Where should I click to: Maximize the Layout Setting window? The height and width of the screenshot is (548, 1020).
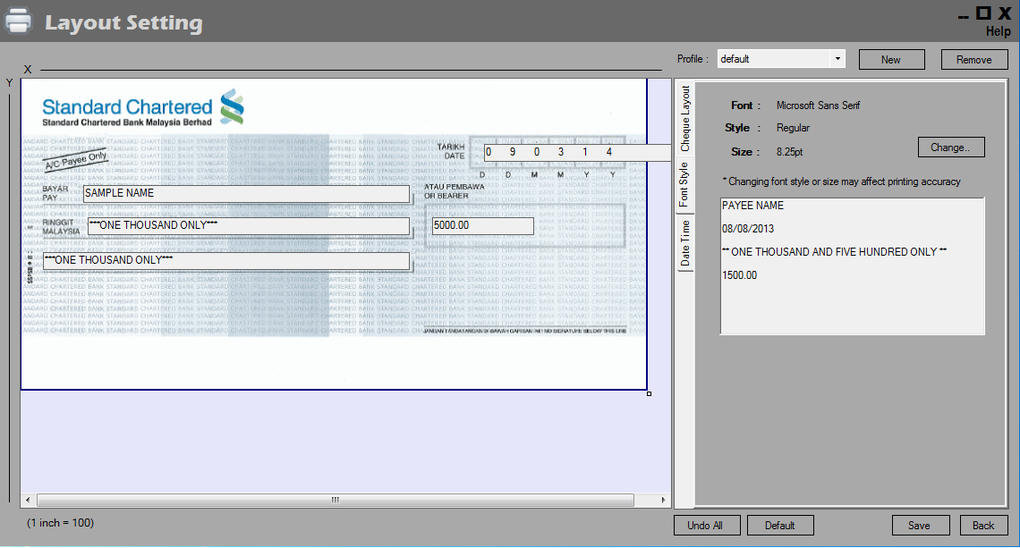pyautogui.click(x=983, y=13)
